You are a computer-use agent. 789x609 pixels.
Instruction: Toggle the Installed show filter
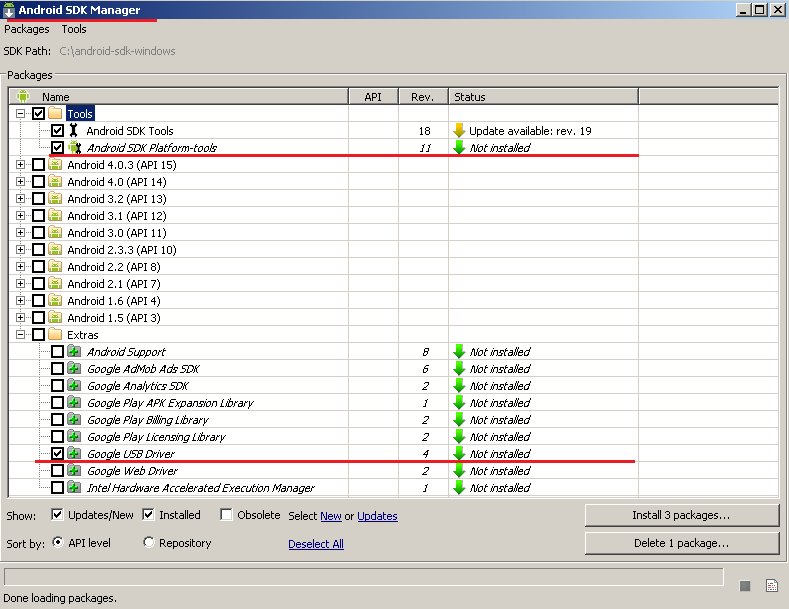148,514
